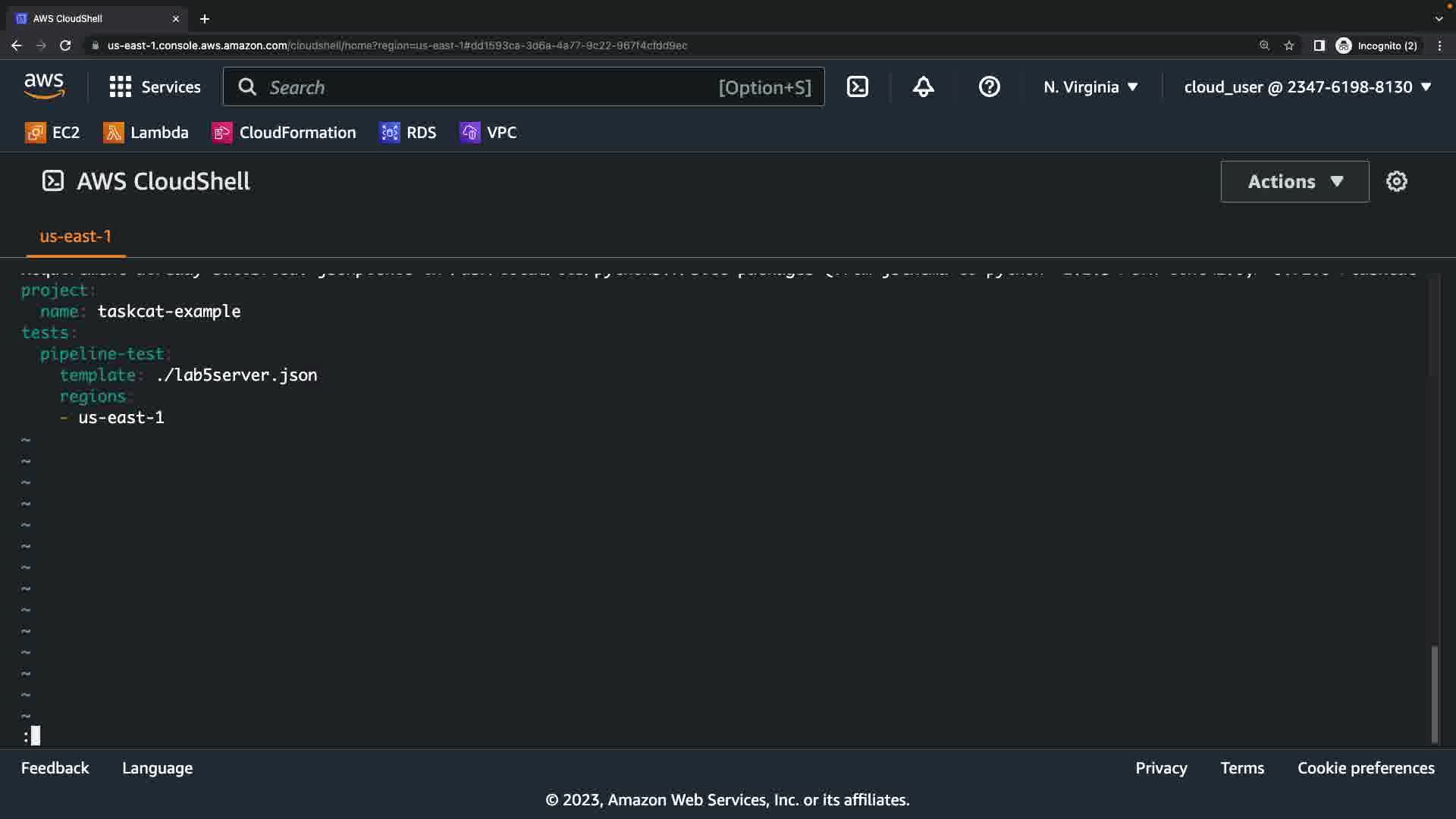The width and height of the screenshot is (1456, 819).
Task: Open CloudShell from the top navigation icon
Action: tap(858, 87)
